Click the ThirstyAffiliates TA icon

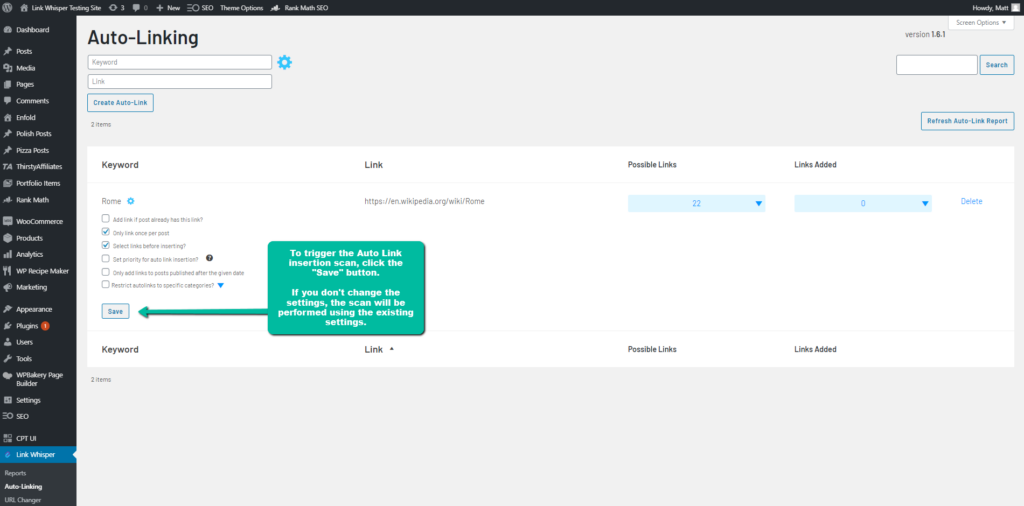[7, 166]
